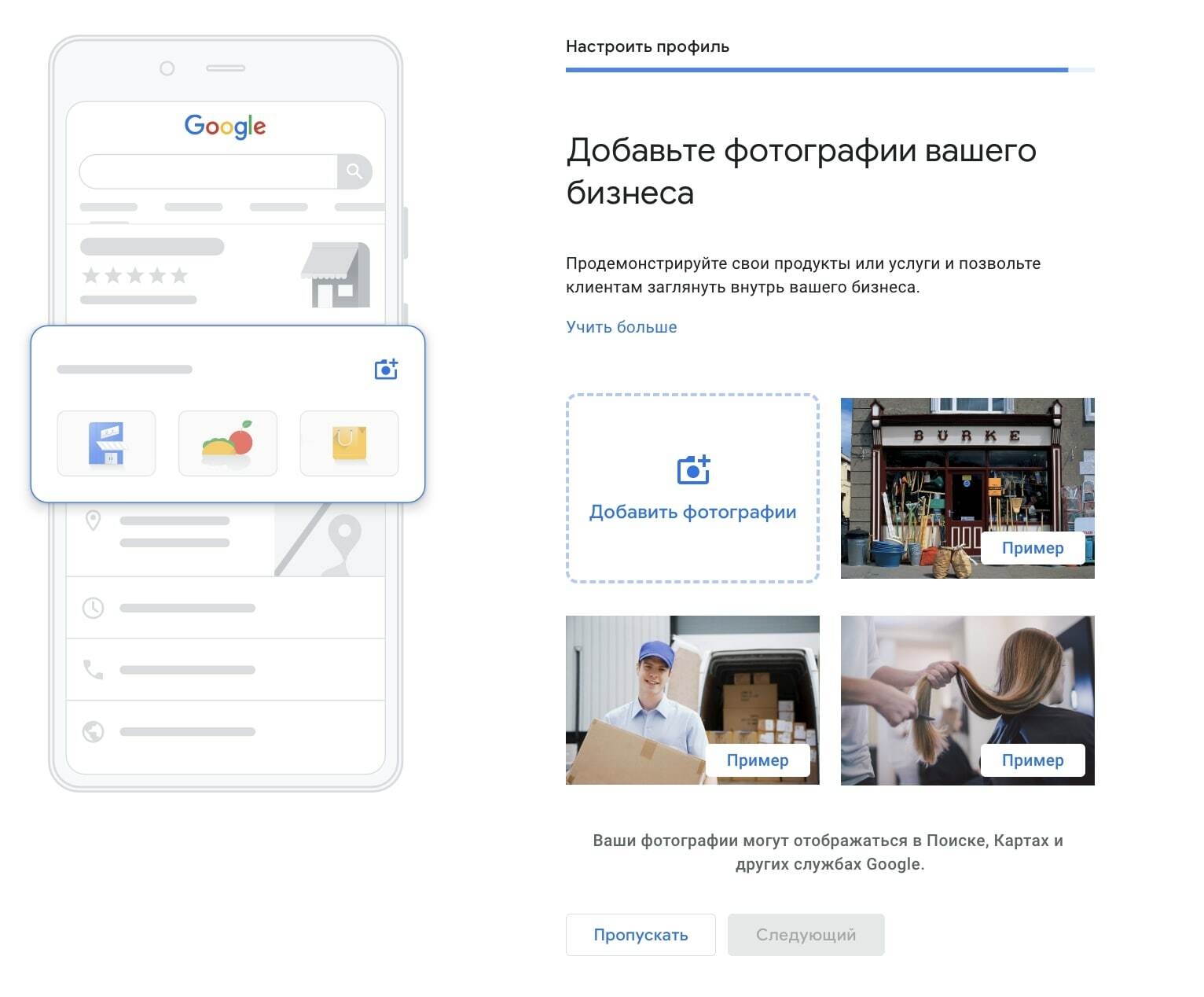Viewport: 1204px width, 997px height.
Task: Click the taco and apple food icon
Action: tap(228, 443)
